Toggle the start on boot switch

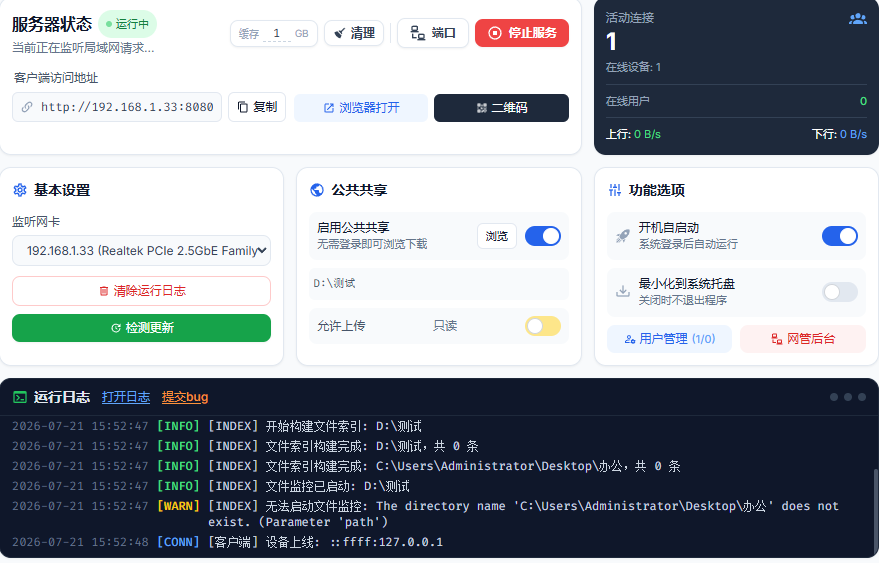click(840, 236)
